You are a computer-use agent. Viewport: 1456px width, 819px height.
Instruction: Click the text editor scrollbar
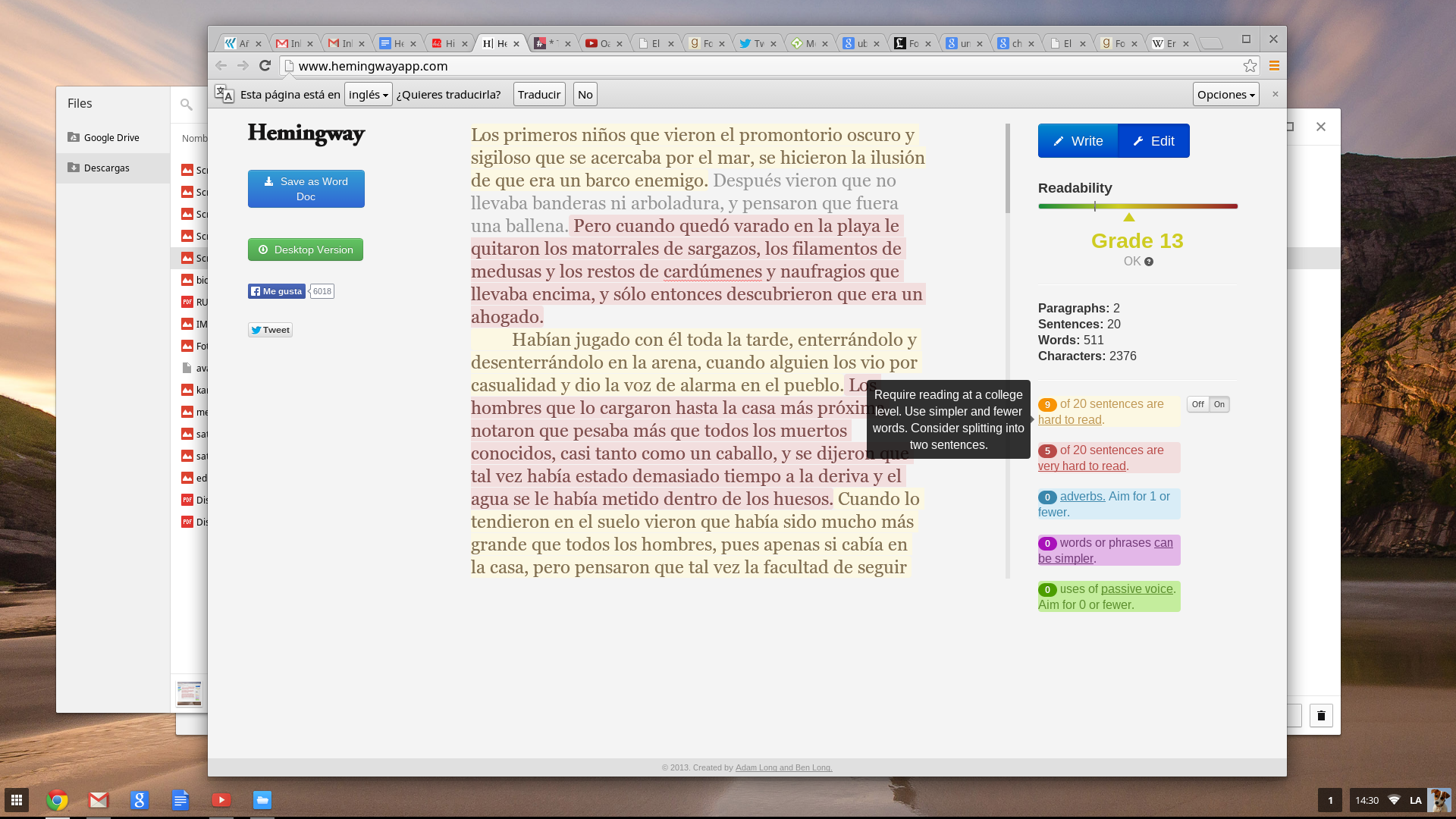(x=1008, y=168)
